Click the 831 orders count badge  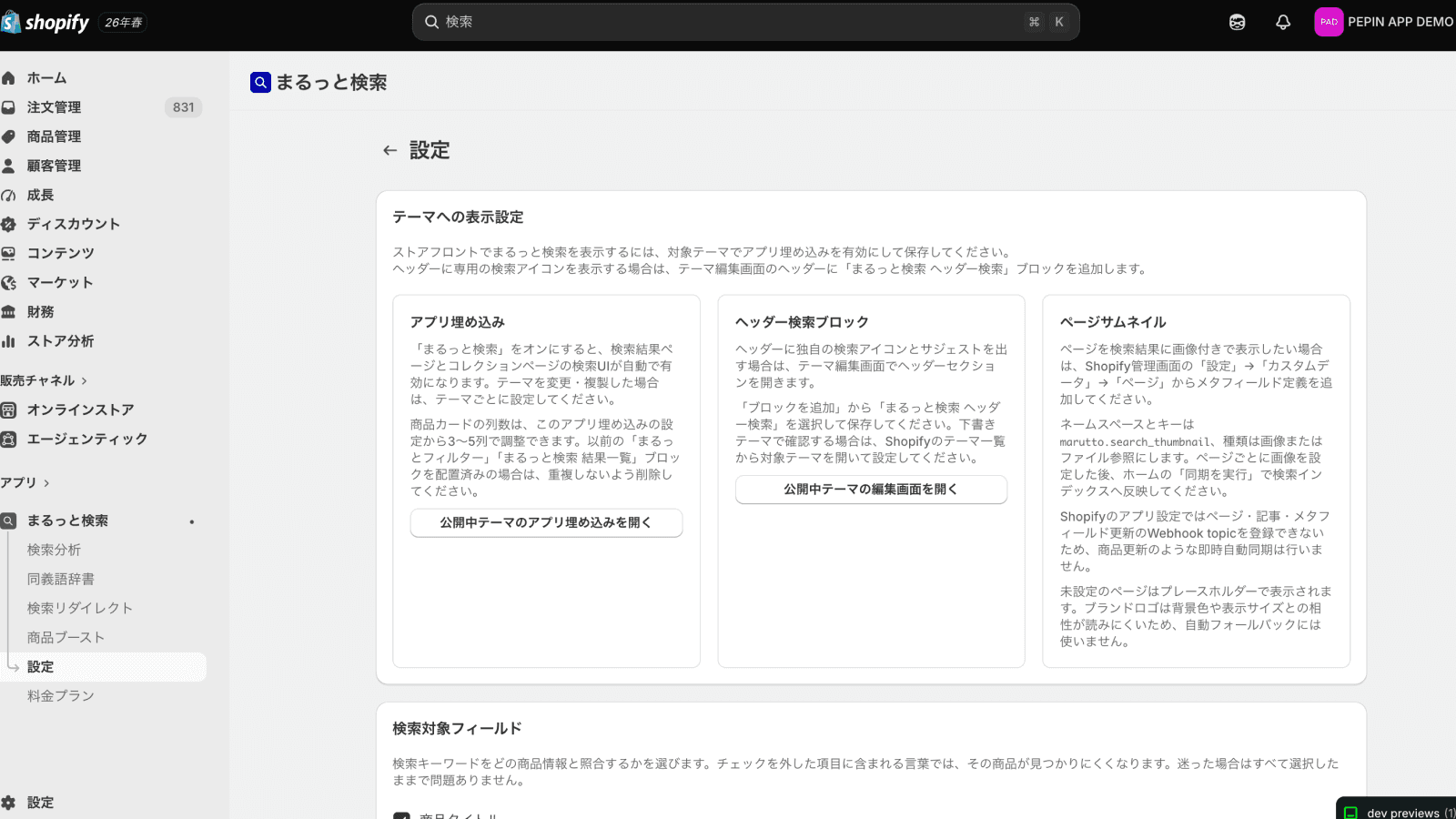point(184,107)
